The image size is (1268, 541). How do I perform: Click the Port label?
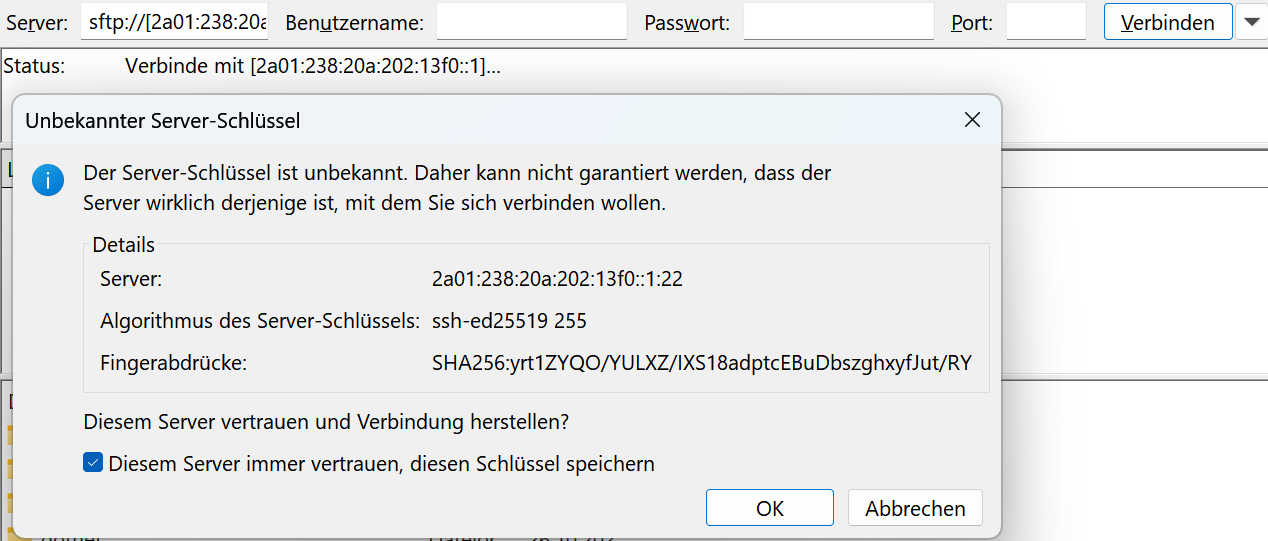972,22
